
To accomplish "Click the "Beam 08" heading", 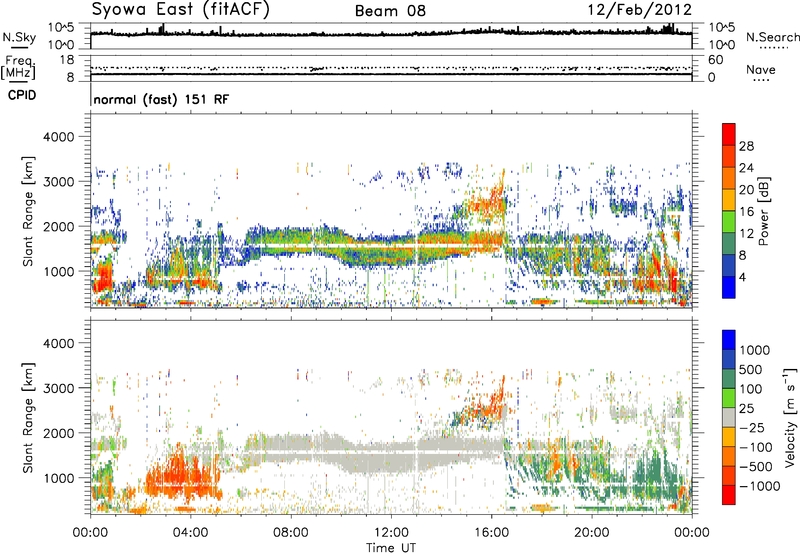I will pos(390,11).
